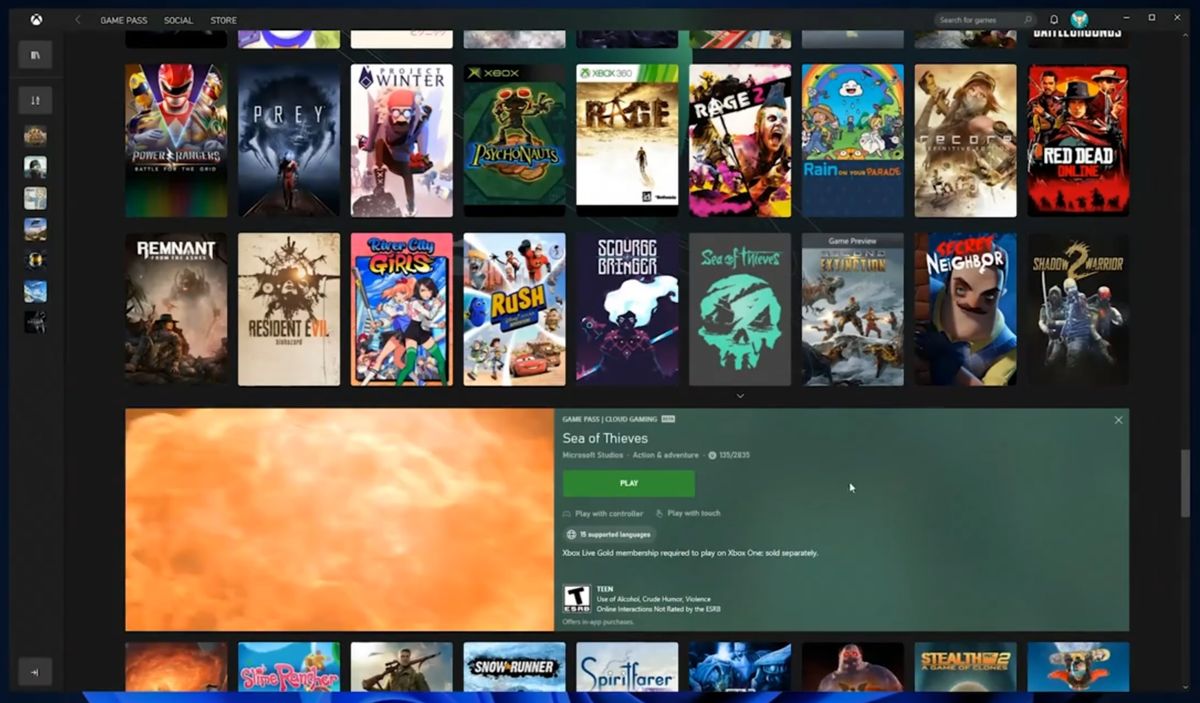Image resolution: width=1200 pixels, height=703 pixels.
Task: Expand the 15 supported languages list
Action: pos(611,535)
